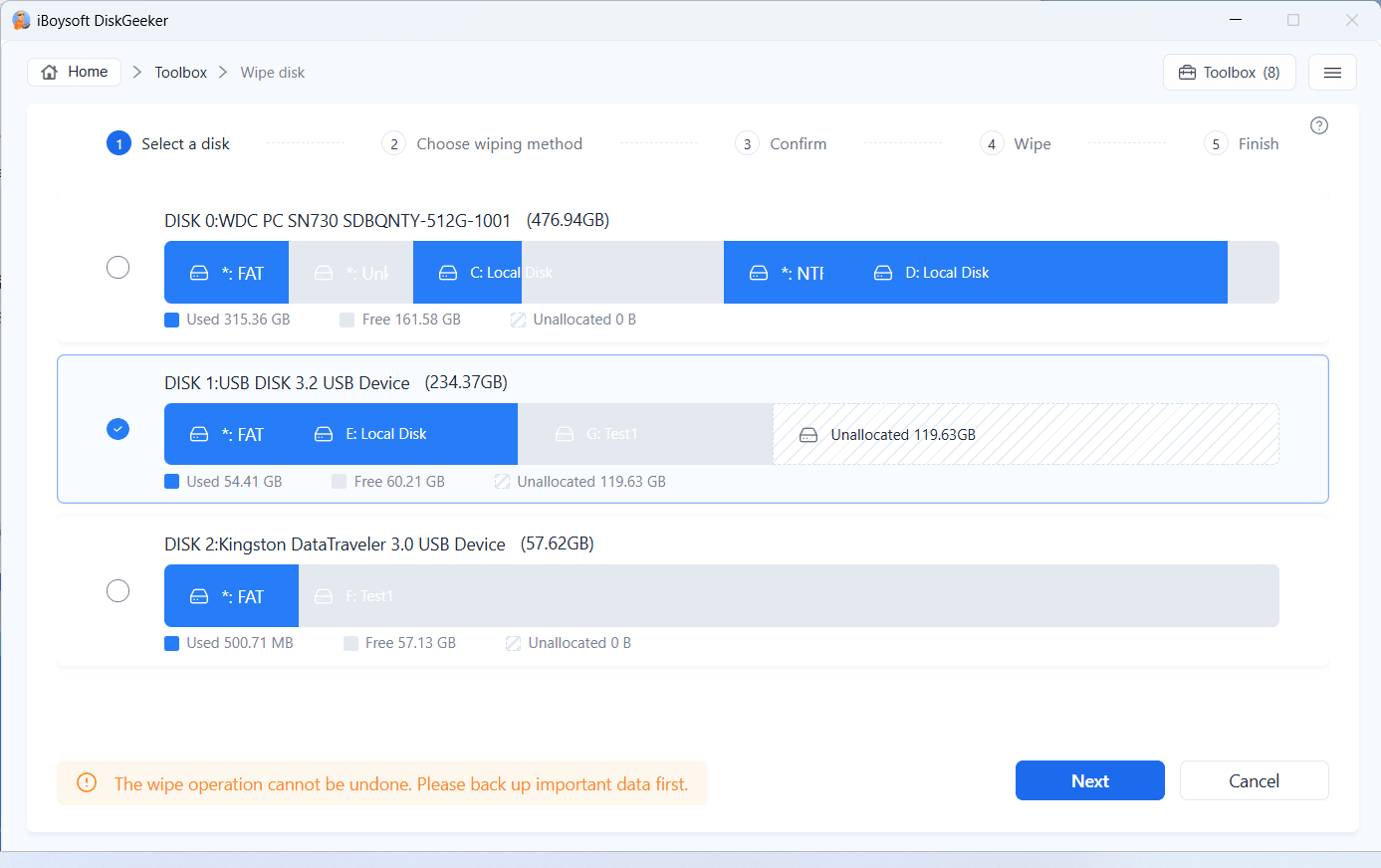The image size is (1381, 868).
Task: Select the C: Local Disk partition
Action: 569,273
